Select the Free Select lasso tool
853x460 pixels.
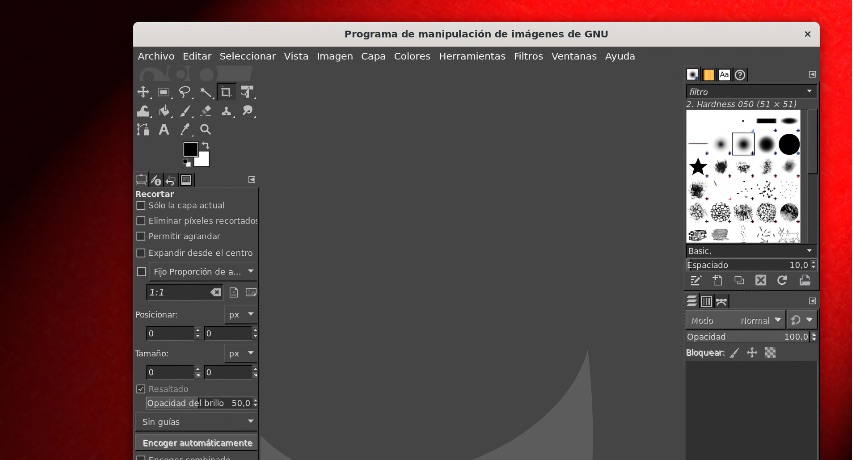click(x=185, y=92)
